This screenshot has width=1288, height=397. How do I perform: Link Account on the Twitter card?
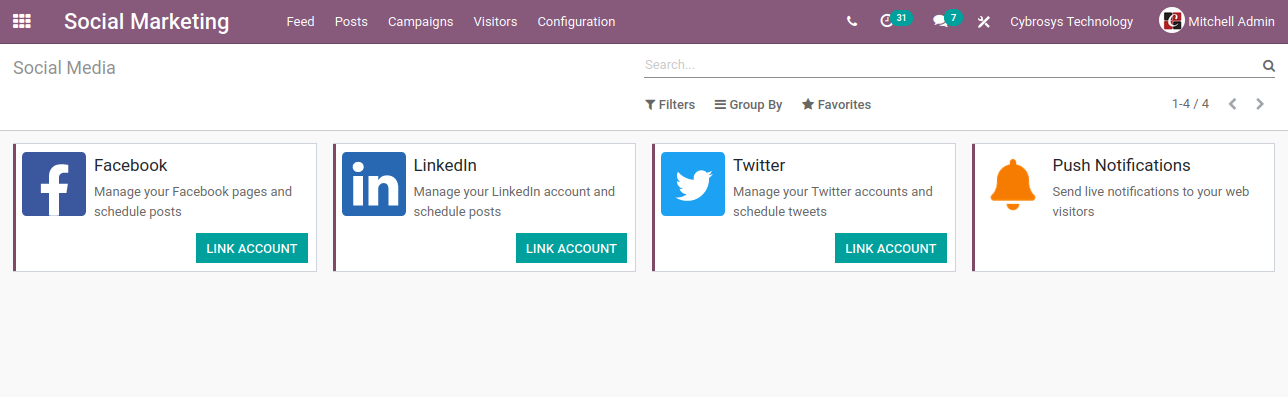[891, 248]
